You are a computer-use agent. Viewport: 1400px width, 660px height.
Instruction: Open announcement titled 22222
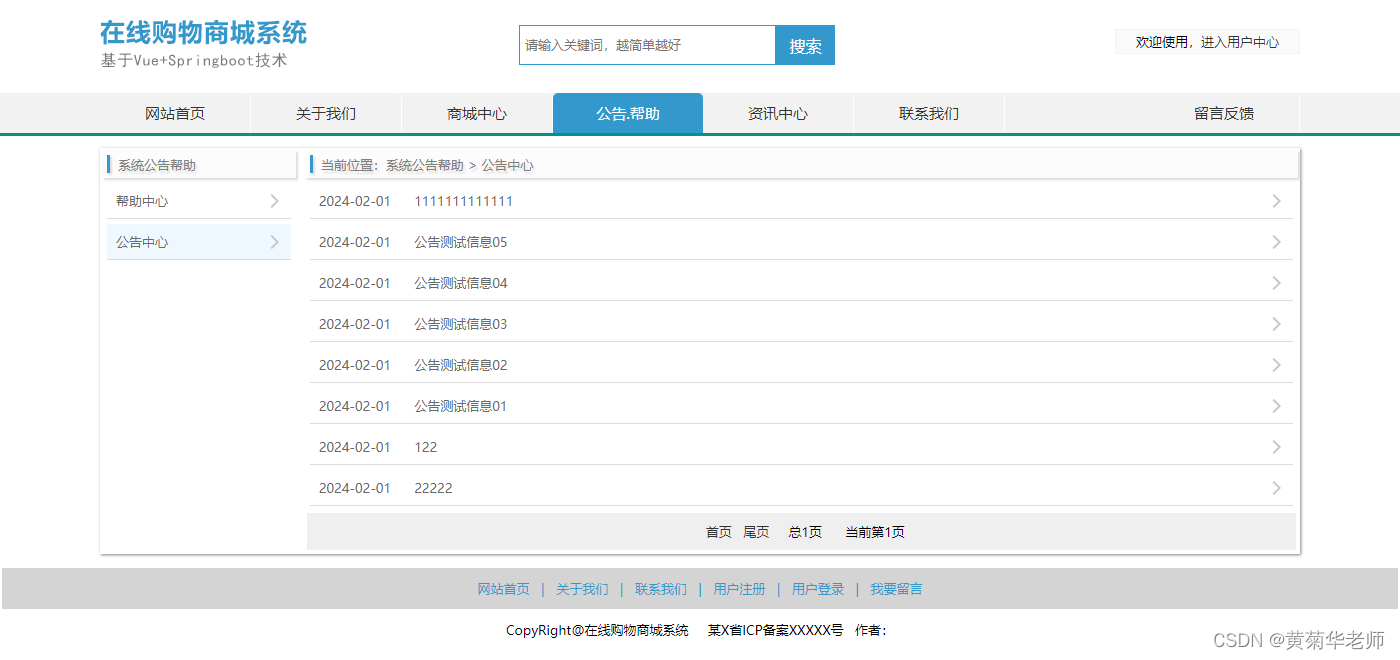coord(433,488)
